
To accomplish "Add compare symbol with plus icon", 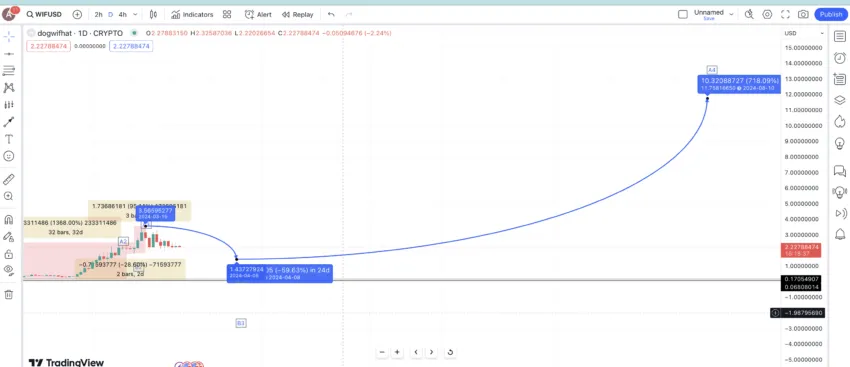I will (x=77, y=15).
